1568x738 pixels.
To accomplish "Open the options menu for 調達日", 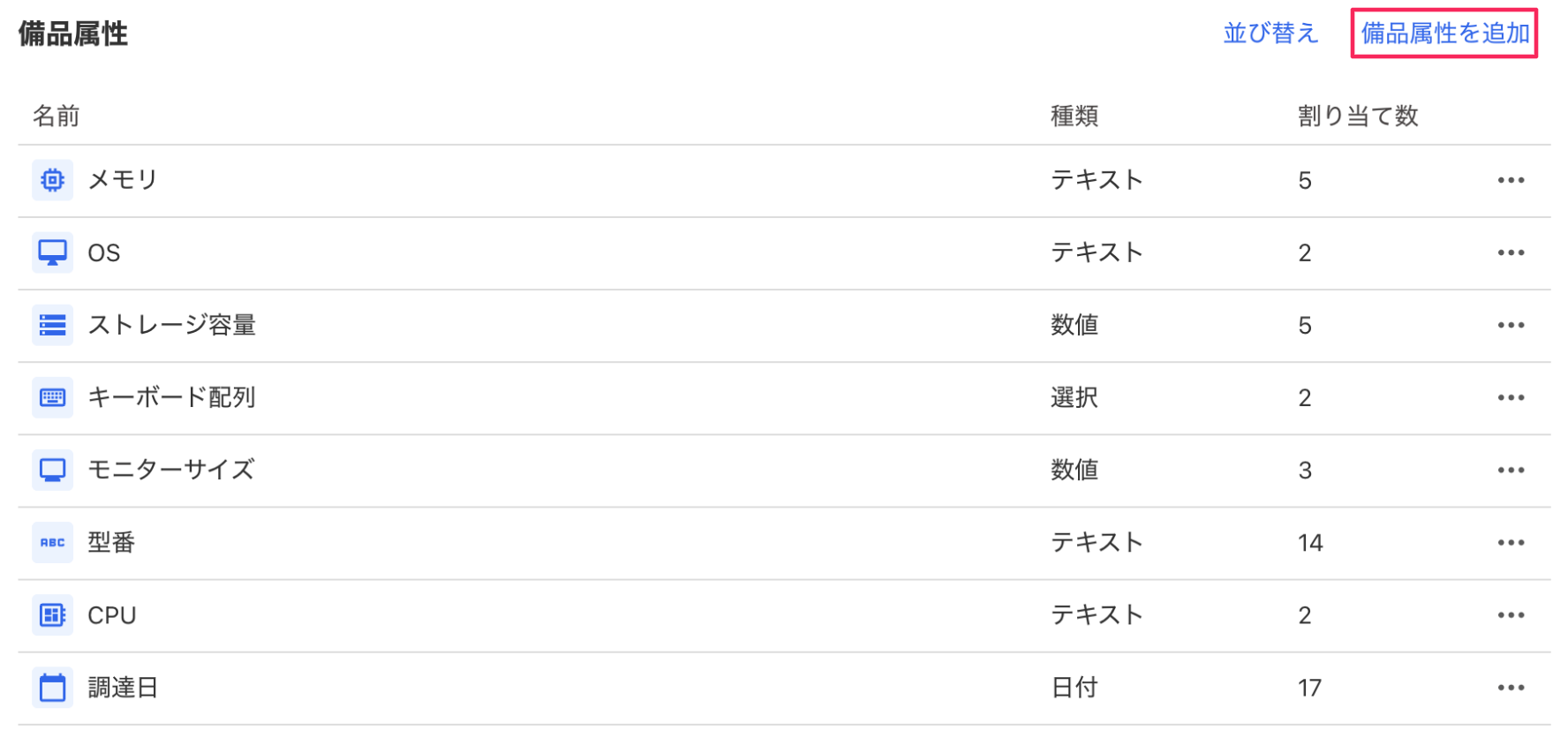I will coord(1511,687).
